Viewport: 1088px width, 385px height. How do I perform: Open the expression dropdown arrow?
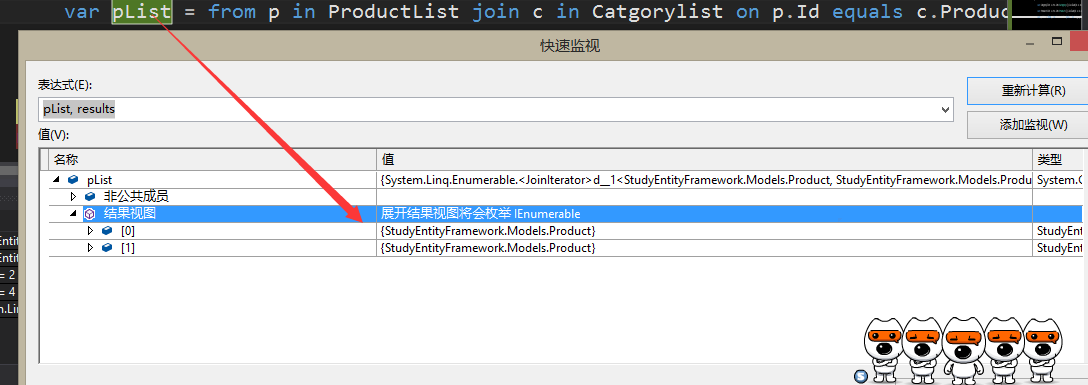click(x=944, y=110)
